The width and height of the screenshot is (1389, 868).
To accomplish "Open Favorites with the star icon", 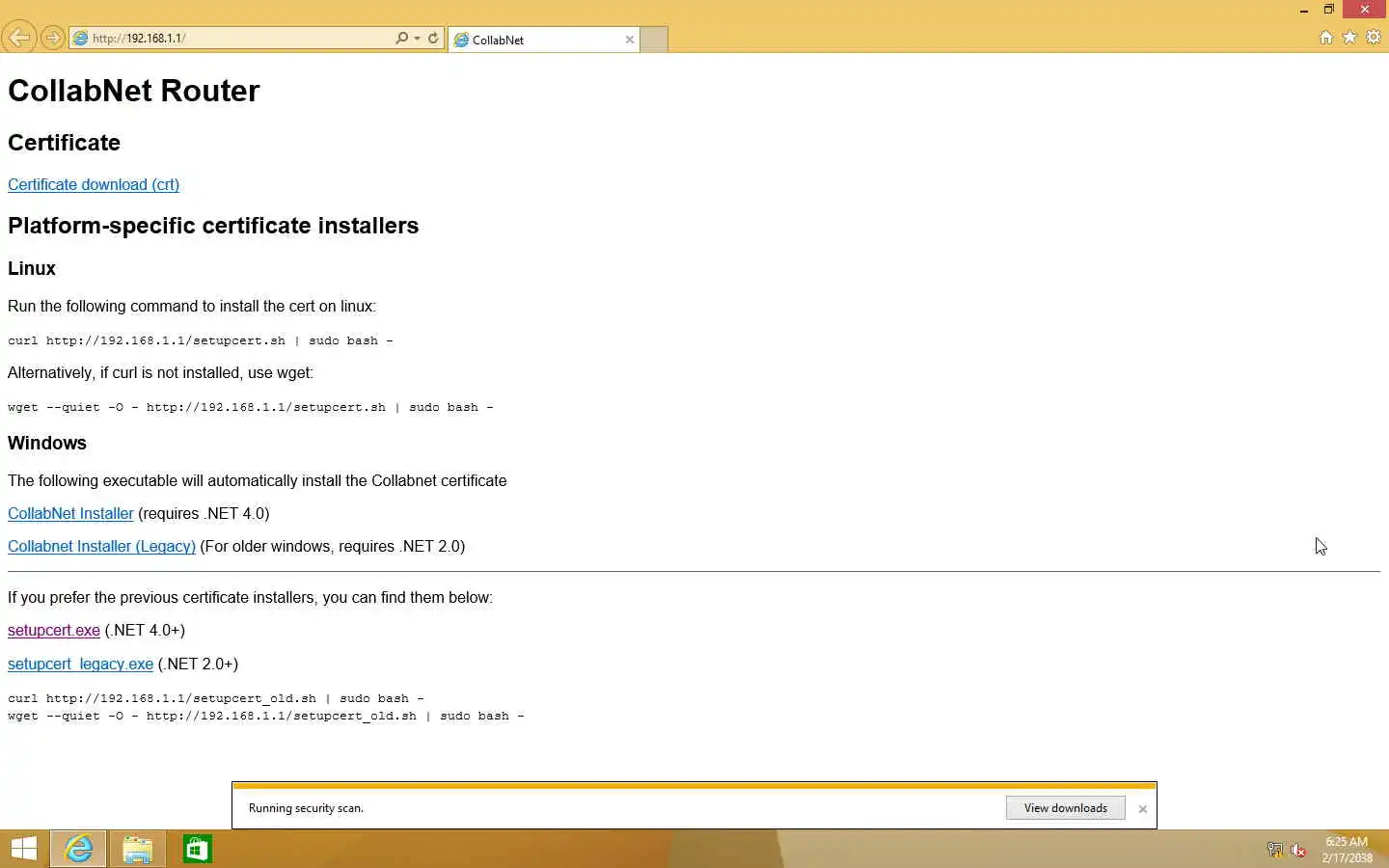I will point(1349,38).
